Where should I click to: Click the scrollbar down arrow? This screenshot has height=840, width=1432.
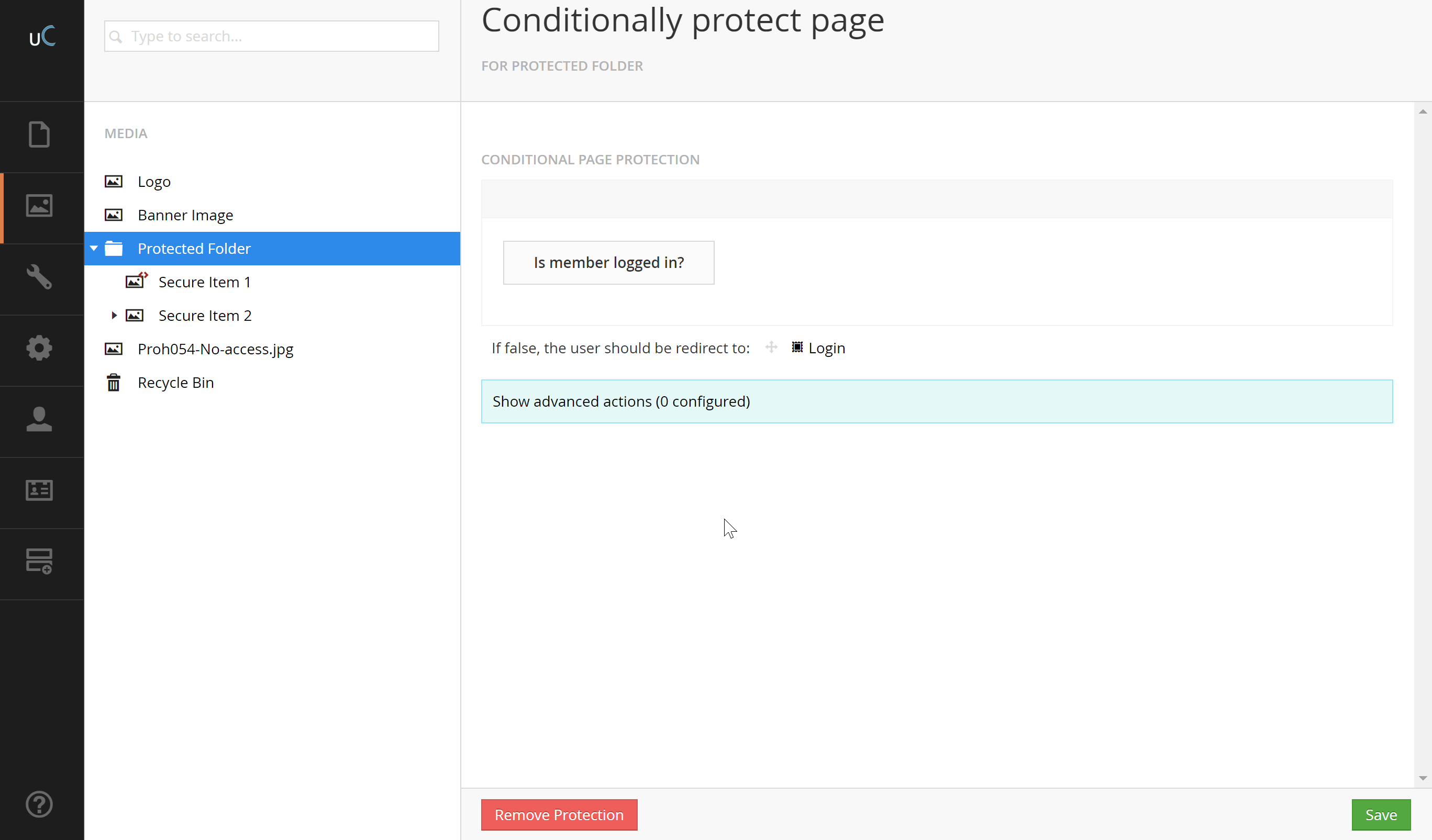(x=1423, y=778)
